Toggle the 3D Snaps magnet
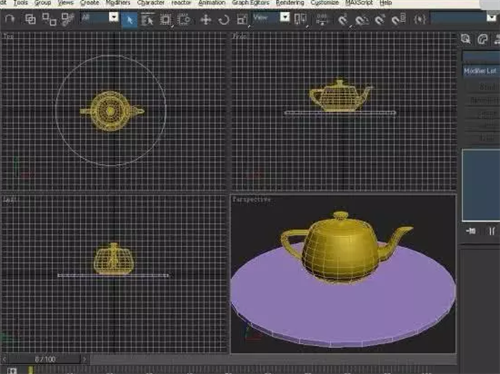 pyautogui.click(x=343, y=20)
